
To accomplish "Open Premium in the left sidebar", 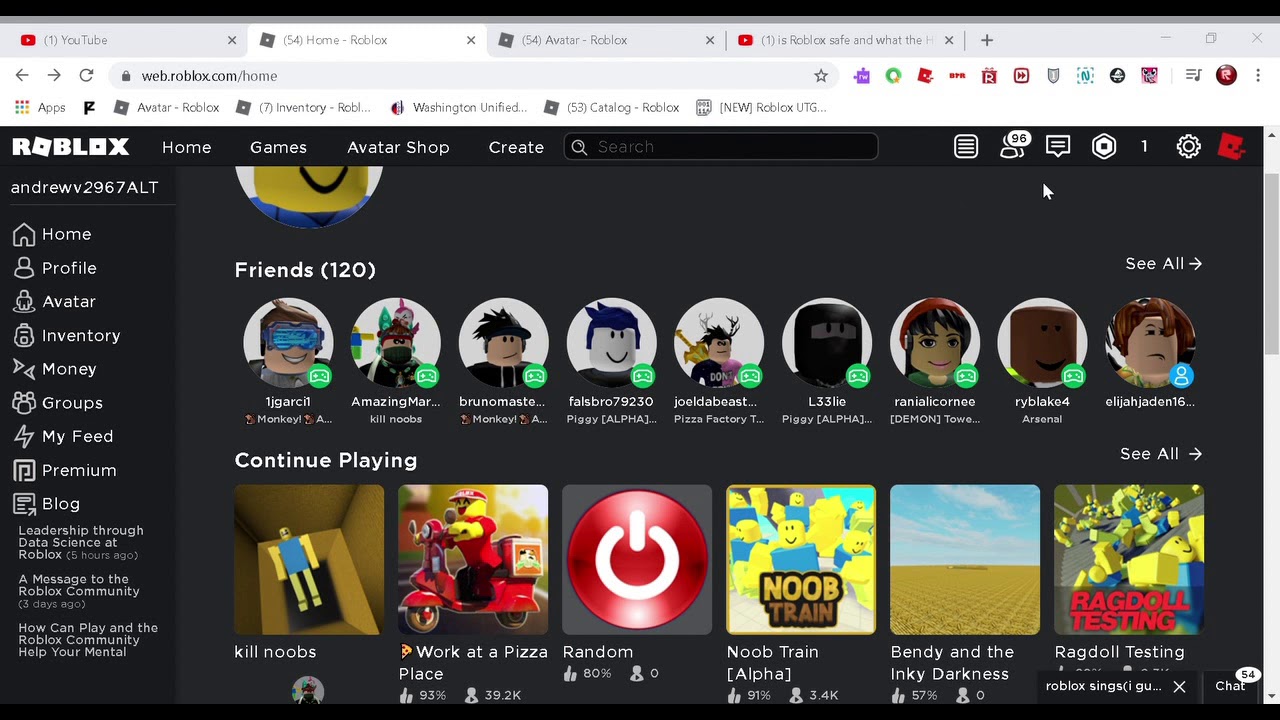I will (x=65, y=470).
